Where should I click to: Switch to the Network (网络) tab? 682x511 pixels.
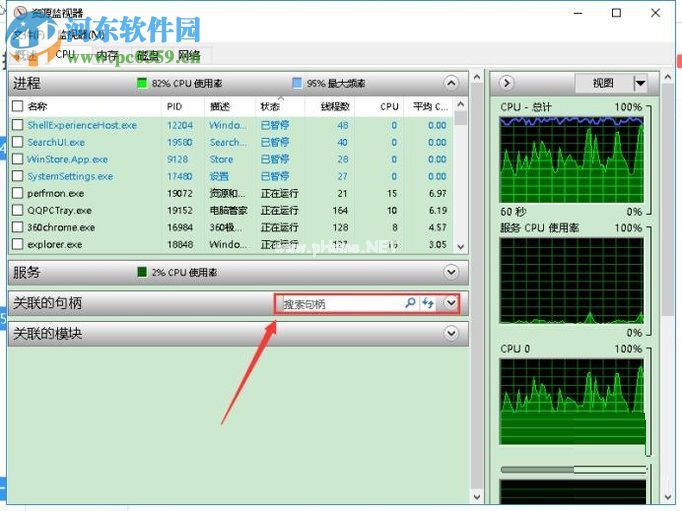tap(189, 55)
